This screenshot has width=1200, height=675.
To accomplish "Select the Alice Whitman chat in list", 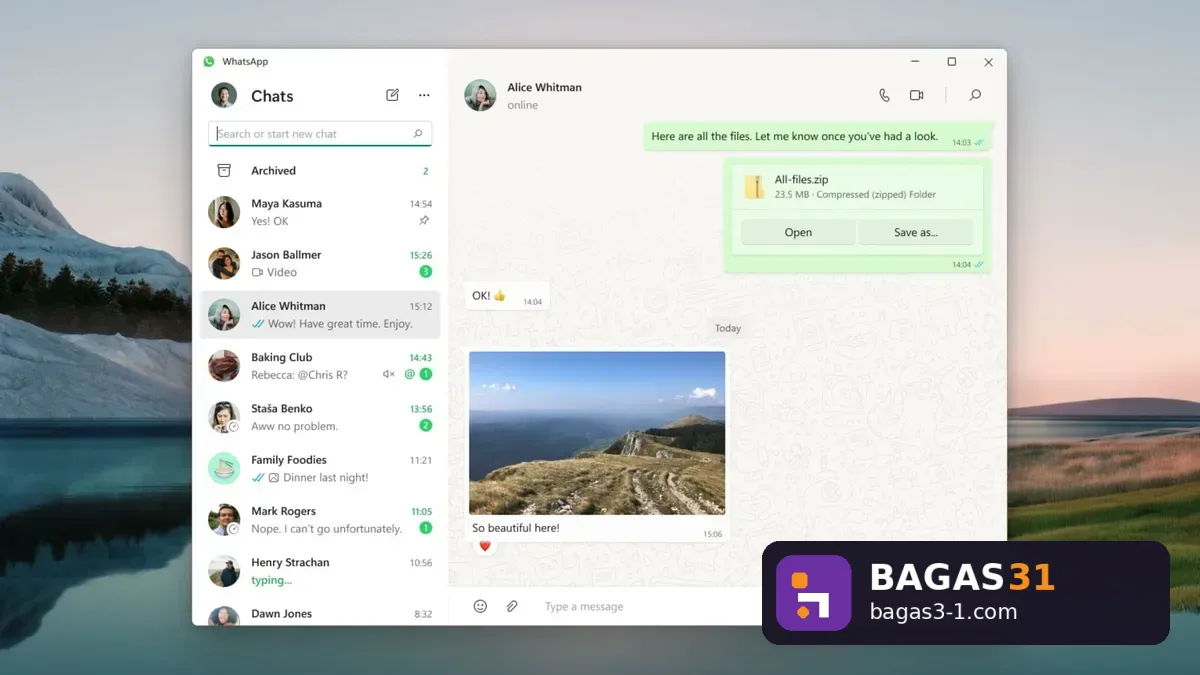I will 320,315.
